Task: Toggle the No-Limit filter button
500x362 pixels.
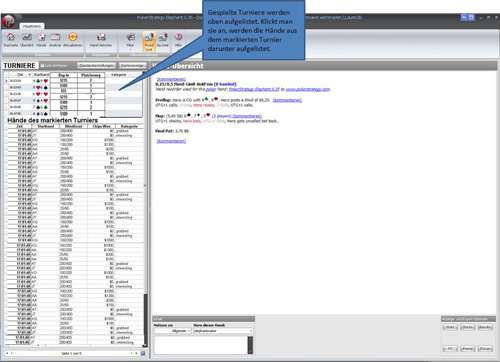Action: (x=163, y=40)
